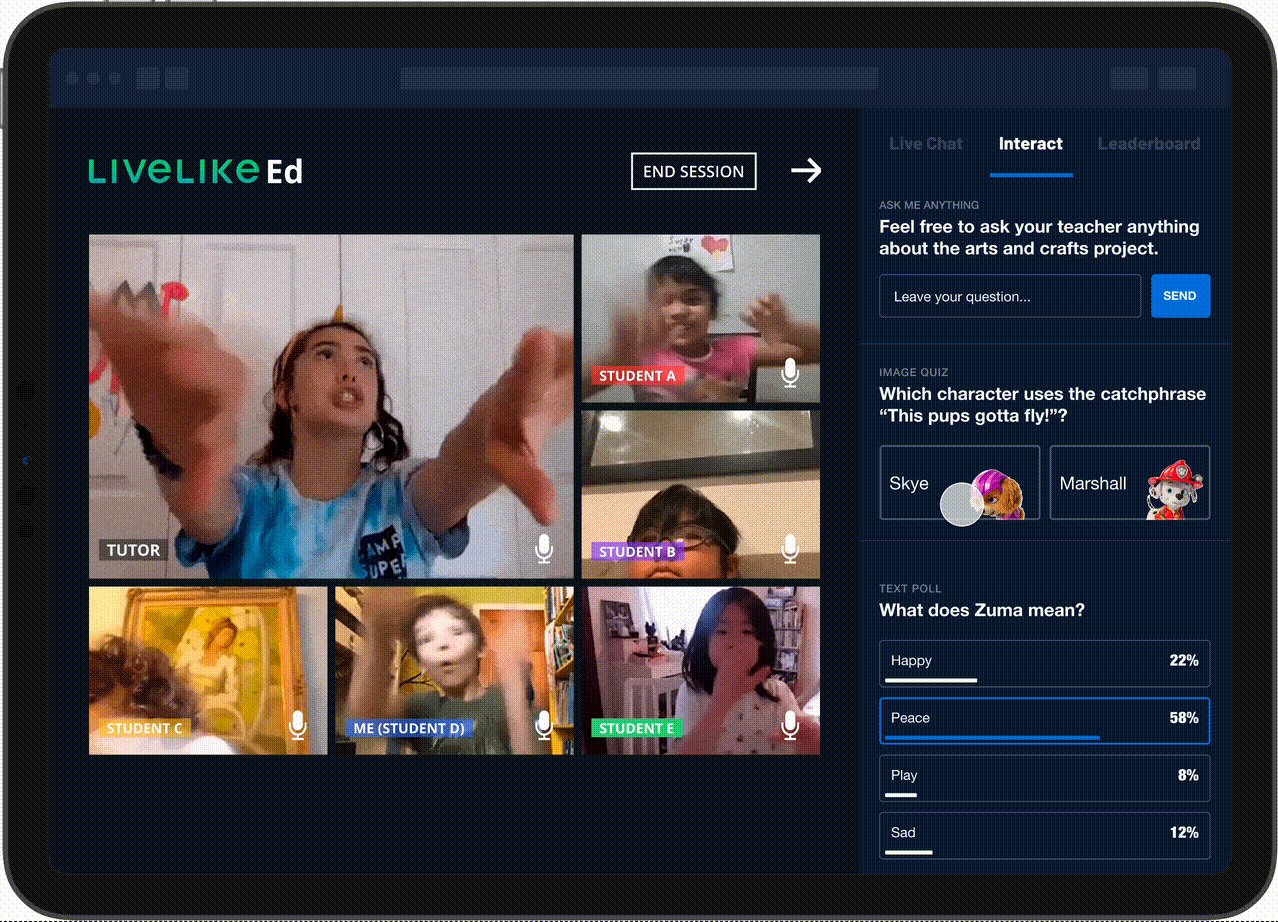Click the 22% poll result value
The width and height of the screenshot is (1278, 922).
(1184, 661)
